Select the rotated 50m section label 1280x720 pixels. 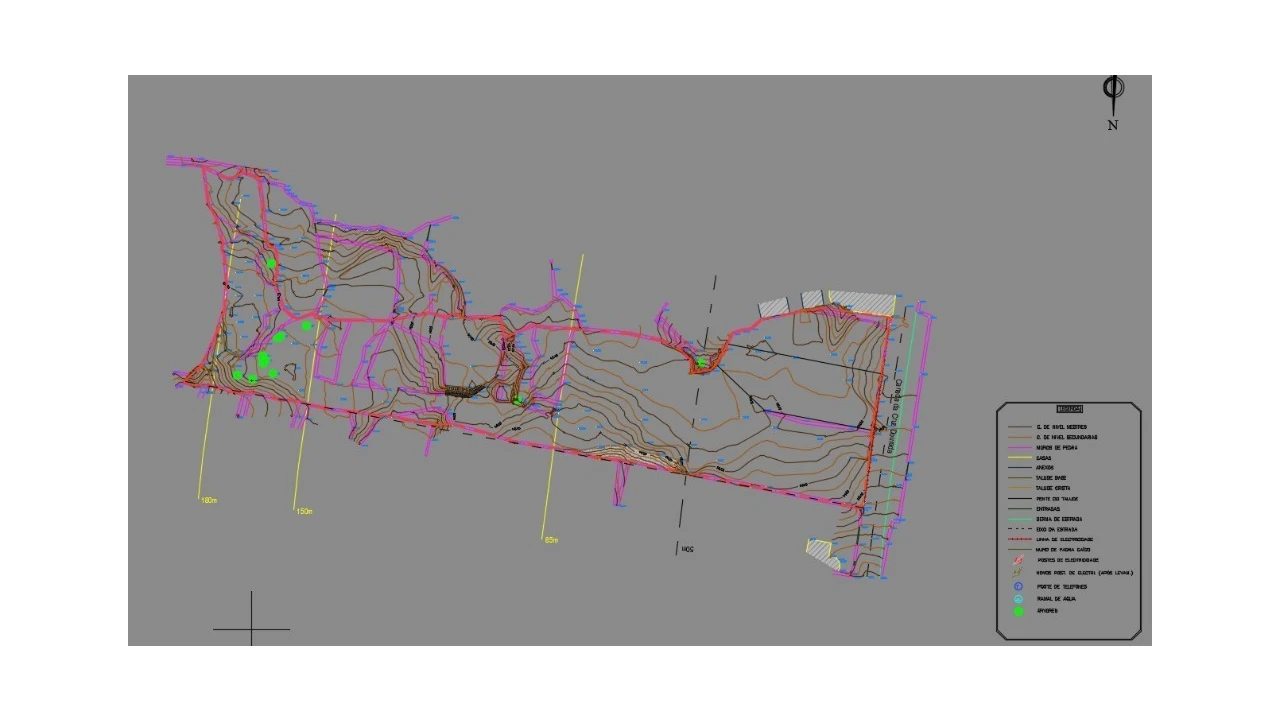point(686,548)
